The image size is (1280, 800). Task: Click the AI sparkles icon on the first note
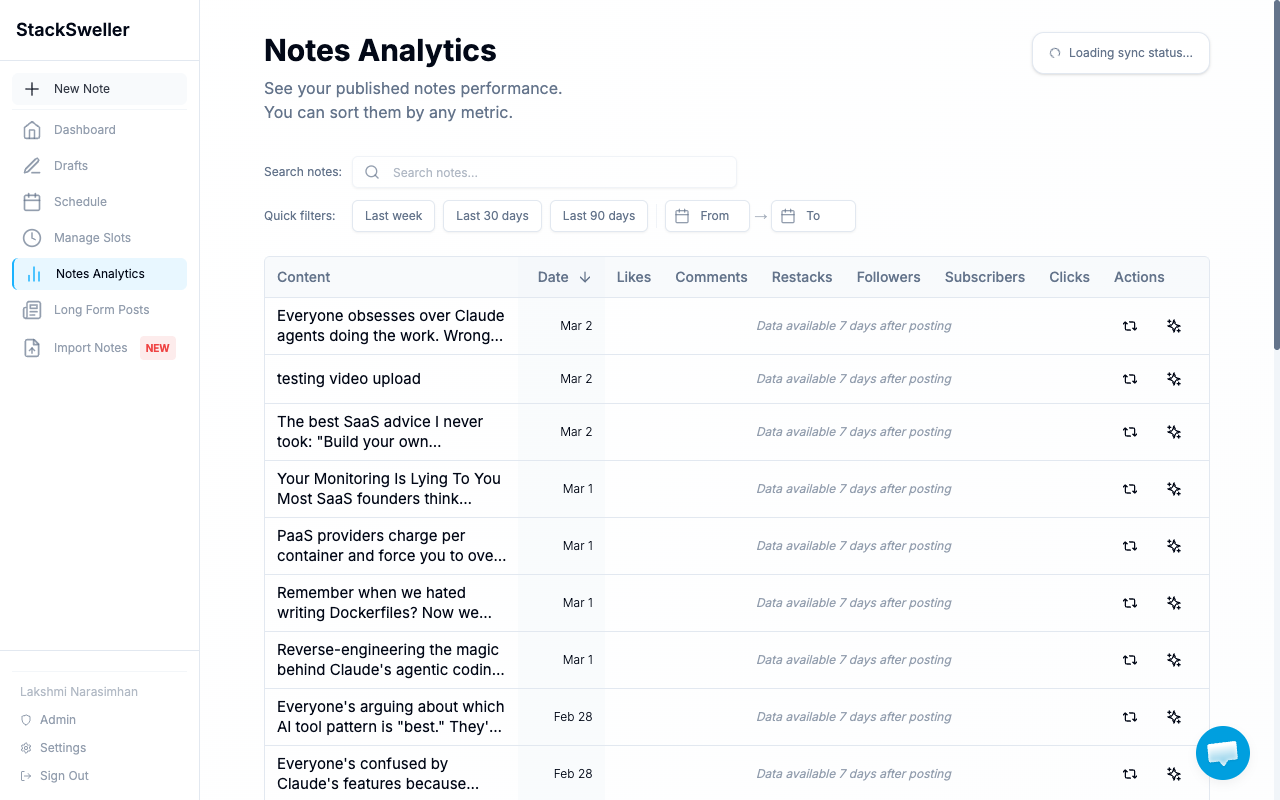click(1173, 326)
